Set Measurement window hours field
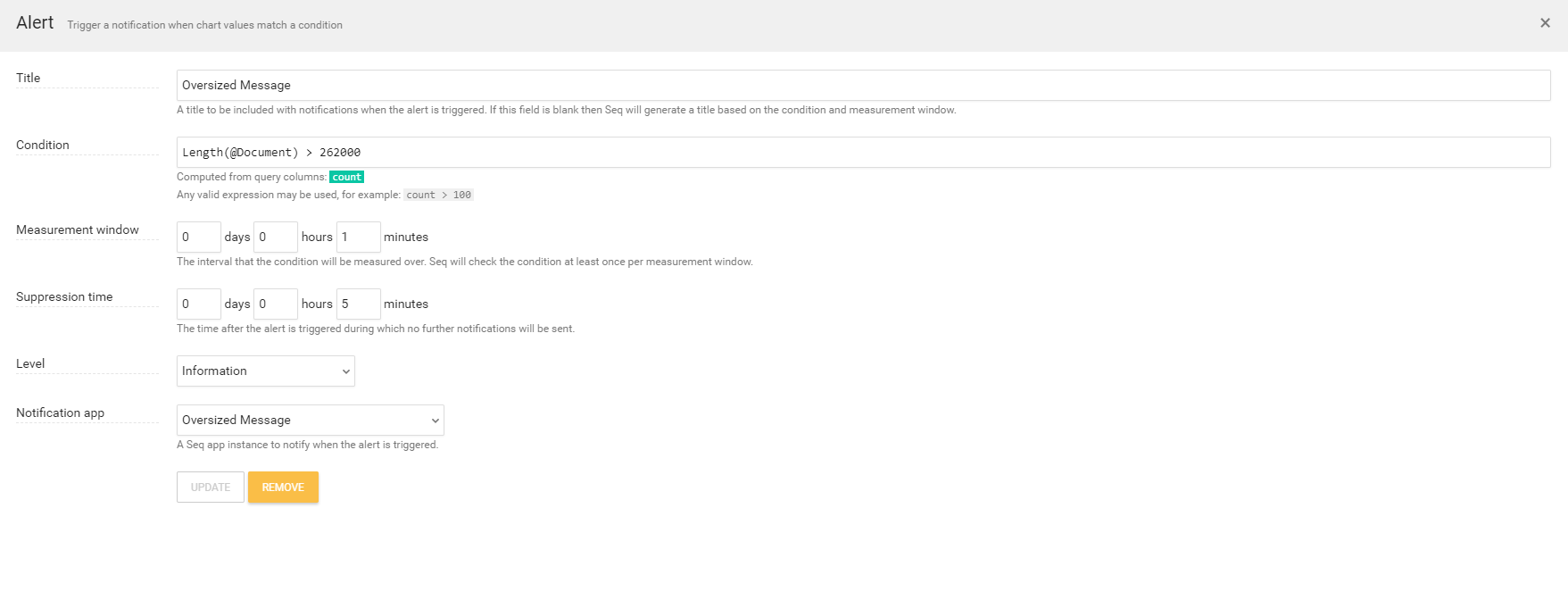The width and height of the screenshot is (1568, 600). coord(275,237)
